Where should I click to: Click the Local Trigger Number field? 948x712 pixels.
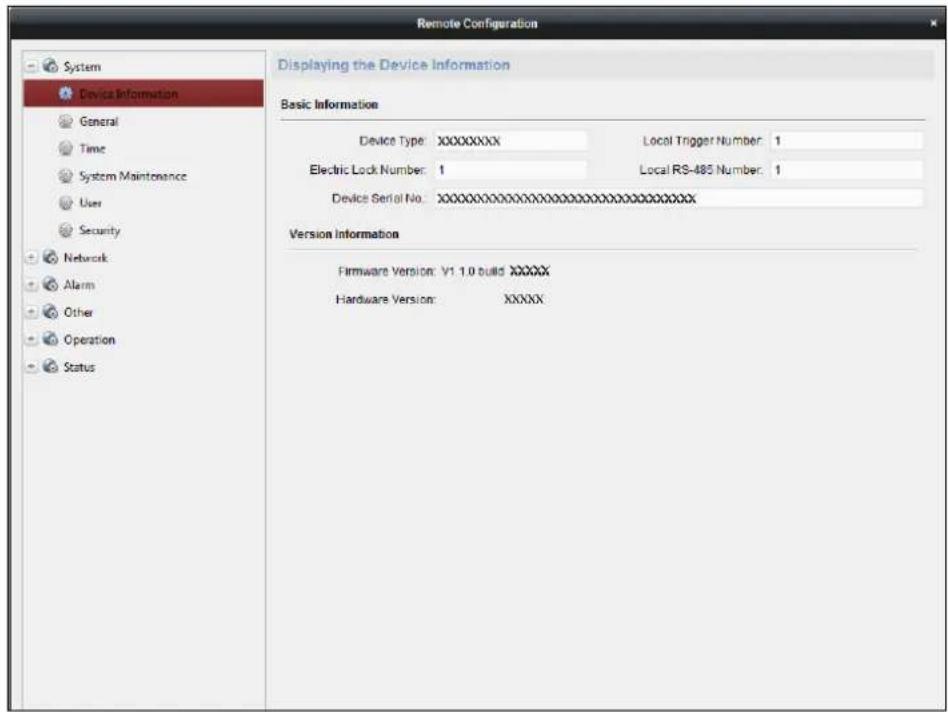(846, 141)
